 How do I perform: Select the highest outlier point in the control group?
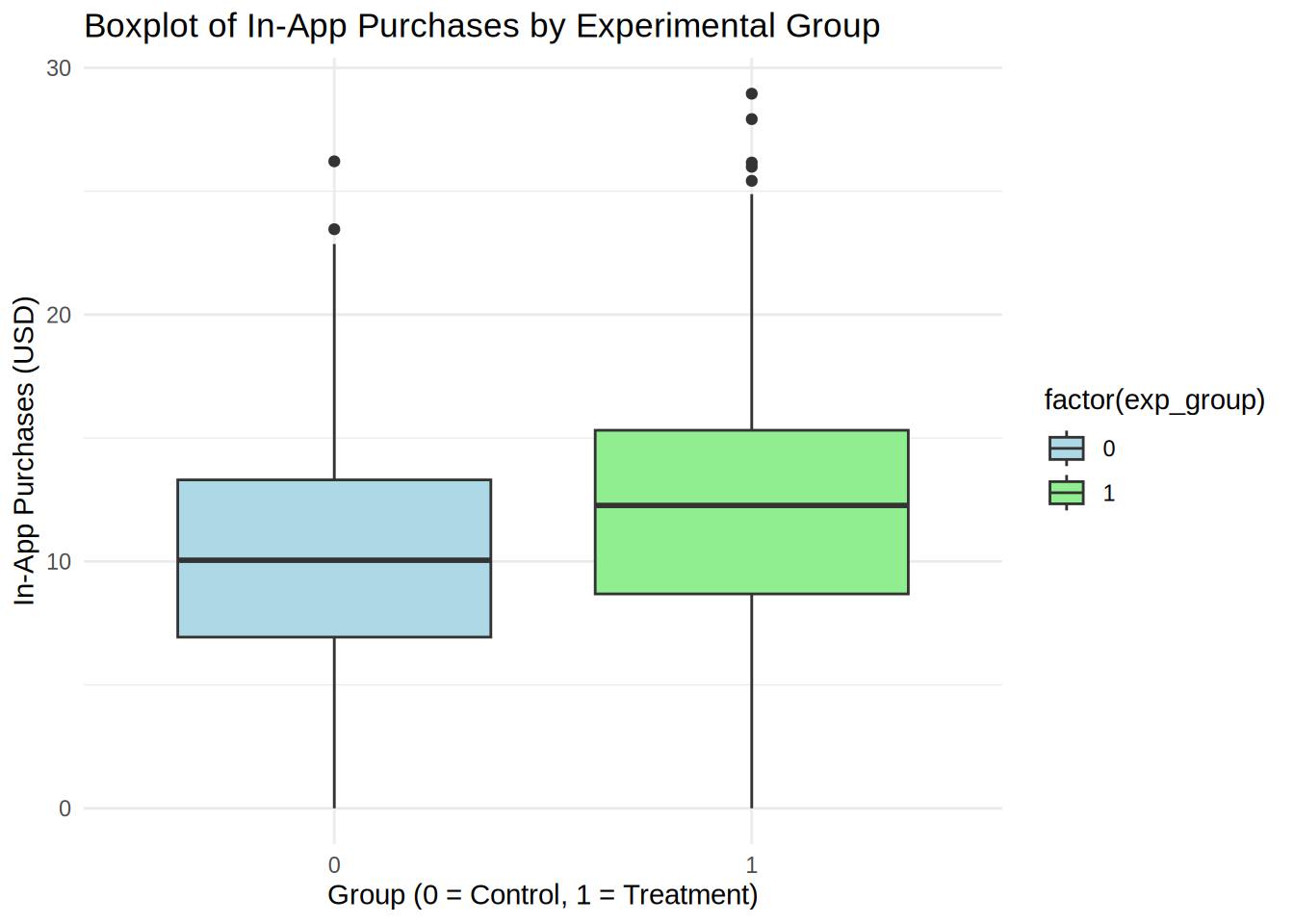pyautogui.click(x=334, y=162)
